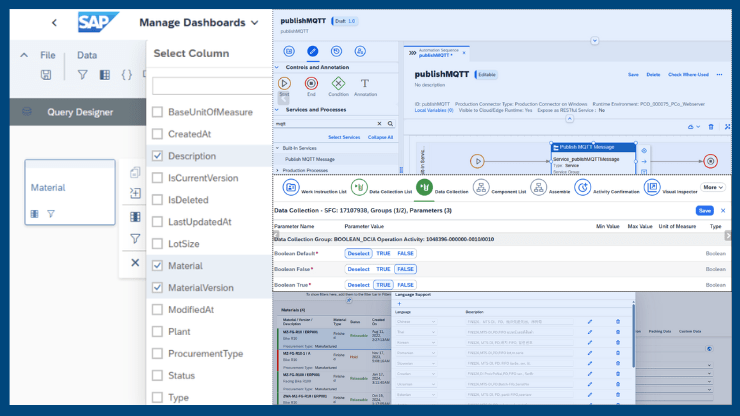Viewport: 740px width, 416px height.
Task: Collapse the toolbar with caret left of File
Action: pyautogui.click(x=24, y=55)
